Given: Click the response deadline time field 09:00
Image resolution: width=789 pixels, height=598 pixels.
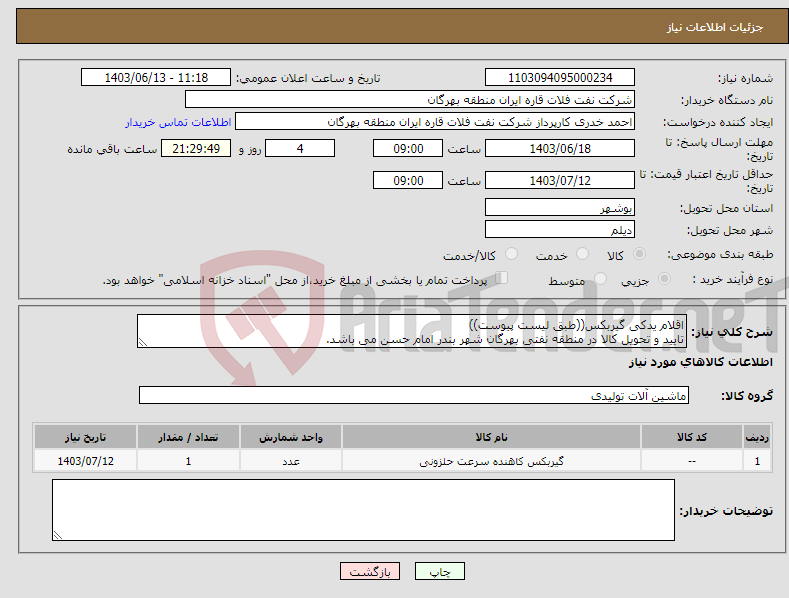Looking at the screenshot, I should point(408,148).
